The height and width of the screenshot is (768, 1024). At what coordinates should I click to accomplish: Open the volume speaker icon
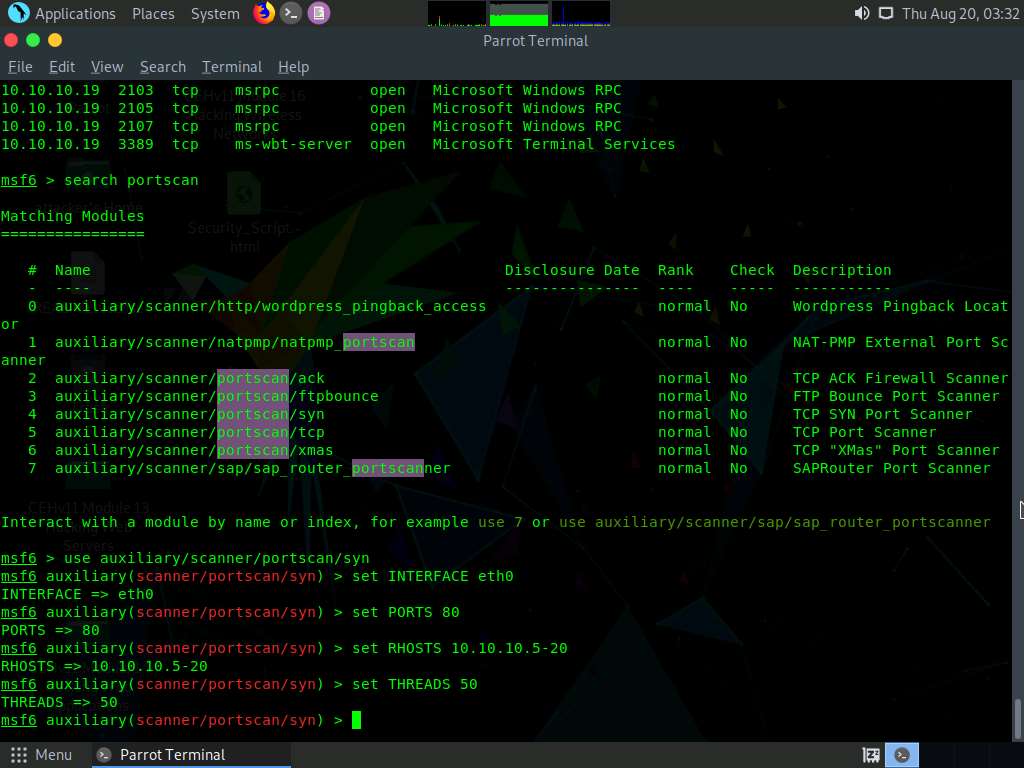pyautogui.click(x=861, y=13)
